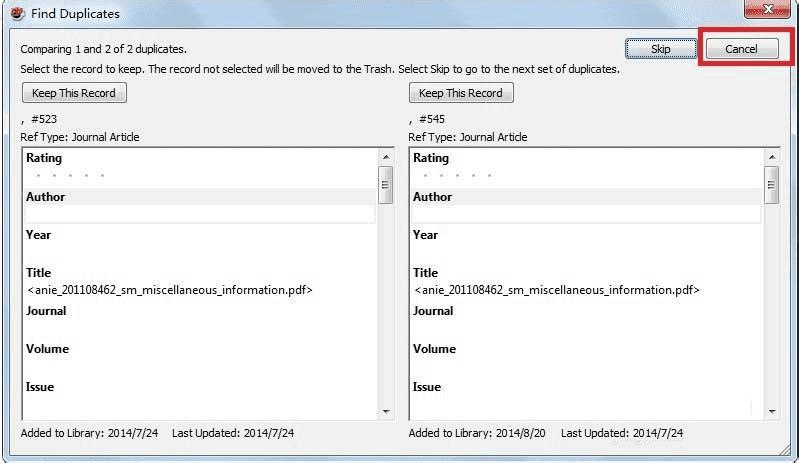
Task: Click the Author field of right record
Action: (x=586, y=214)
